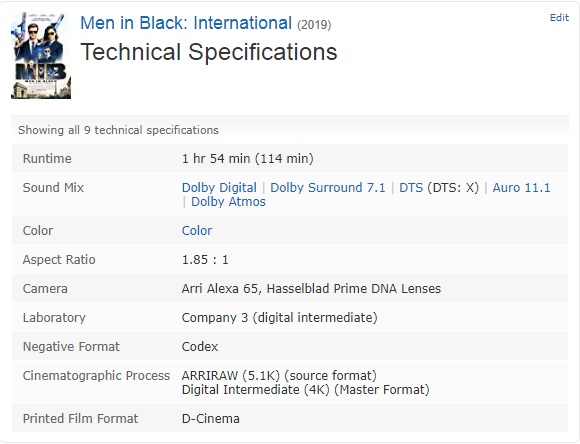Open the Dolby Digital sound mix link
This screenshot has width=580, height=444.
pyautogui.click(x=219, y=188)
